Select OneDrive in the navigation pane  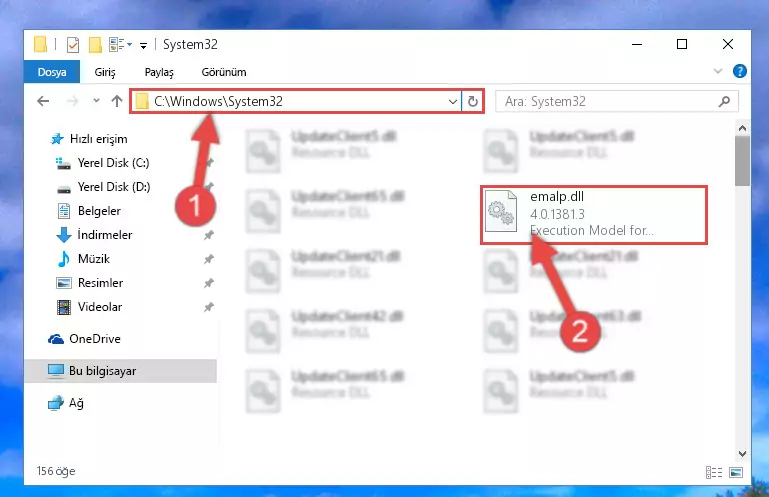point(95,339)
